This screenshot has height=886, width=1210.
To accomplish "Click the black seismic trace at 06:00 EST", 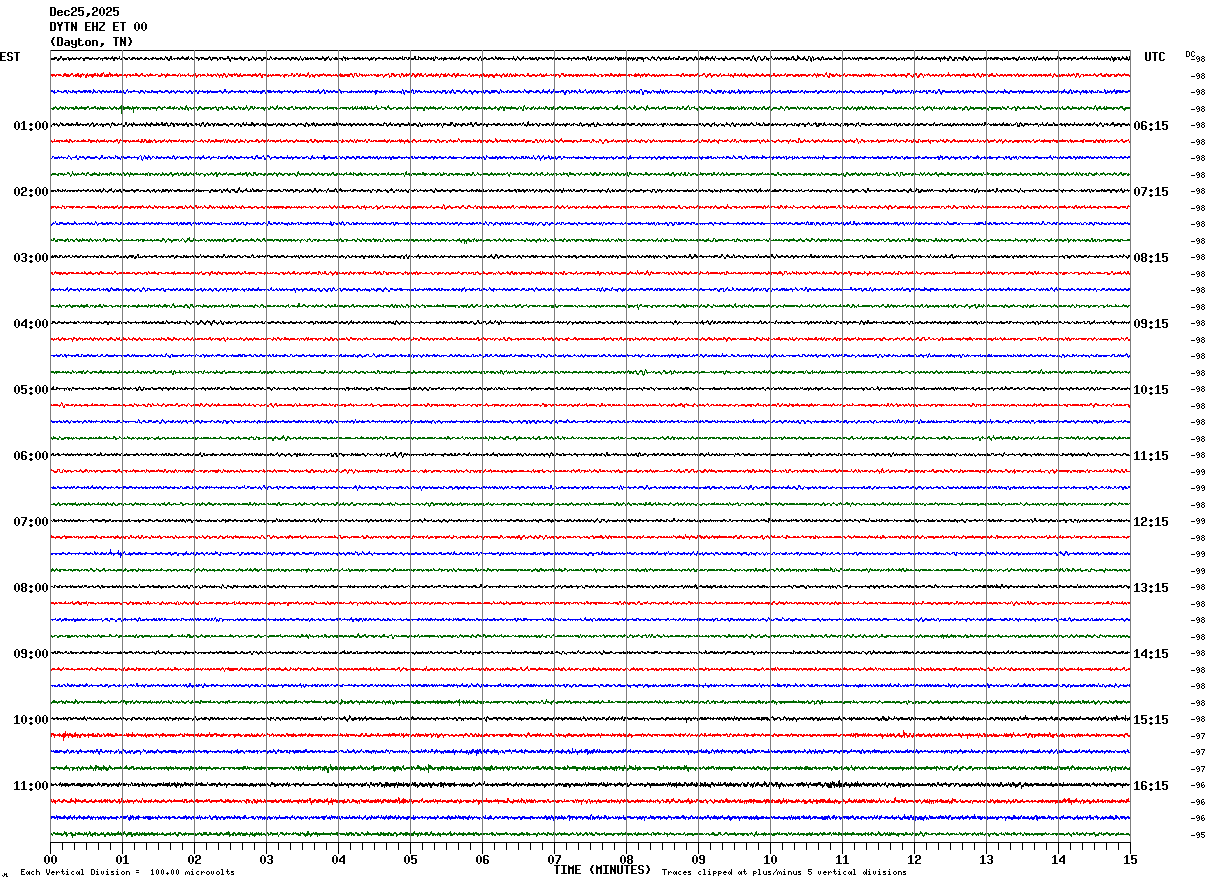I will [x=590, y=455].
